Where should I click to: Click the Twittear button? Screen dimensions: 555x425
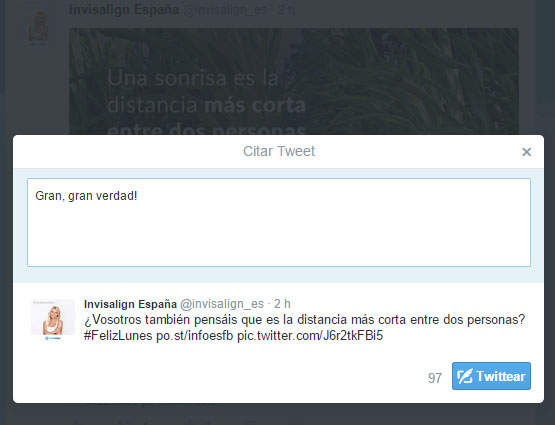pos(491,376)
